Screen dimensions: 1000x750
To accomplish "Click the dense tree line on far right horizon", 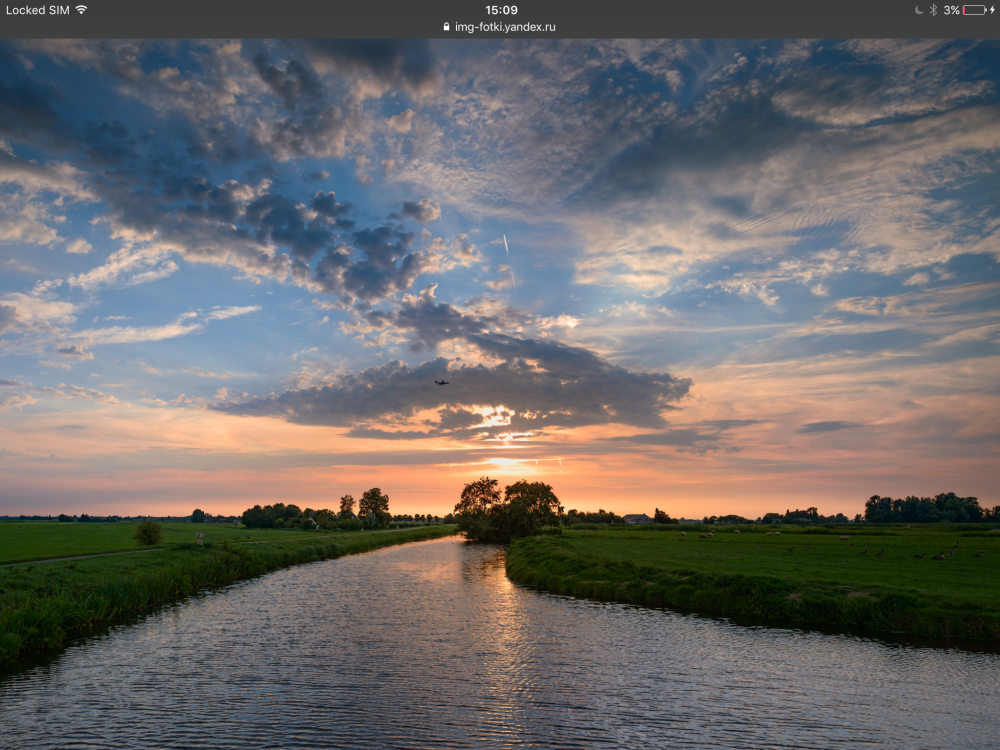I will 925,508.
